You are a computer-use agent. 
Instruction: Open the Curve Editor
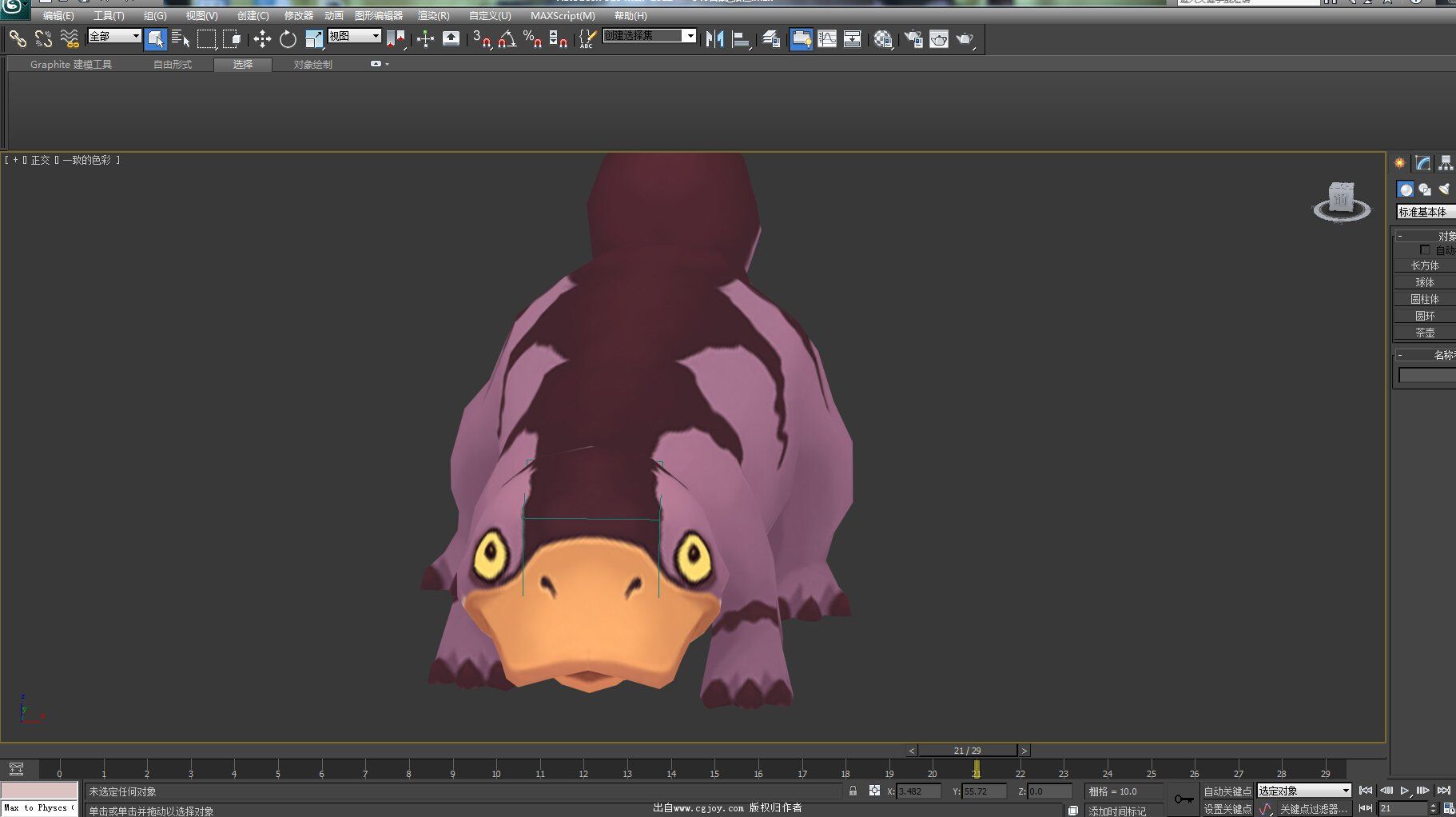827,38
